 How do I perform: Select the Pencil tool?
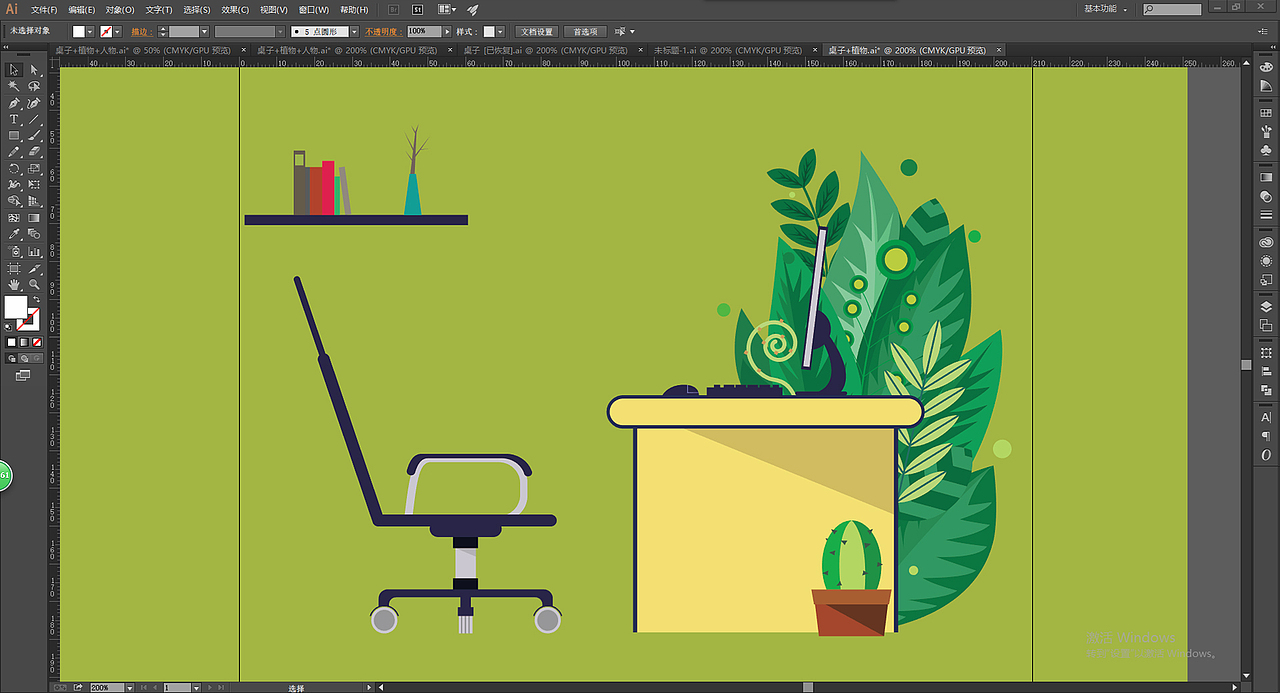coord(14,151)
